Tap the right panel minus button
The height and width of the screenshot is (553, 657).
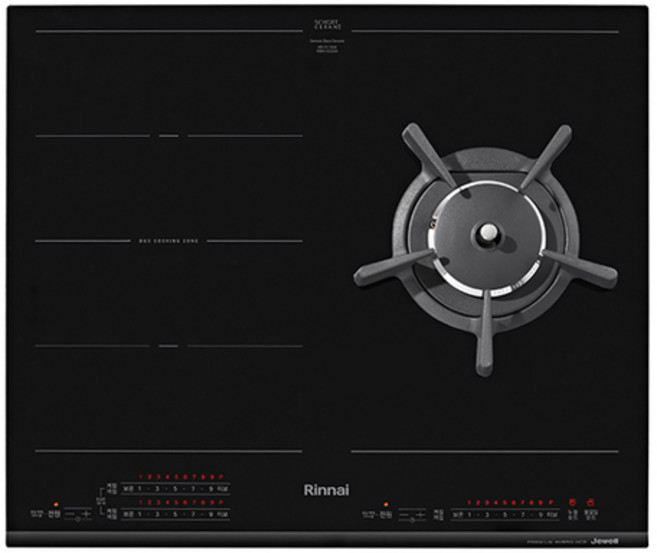(403, 515)
